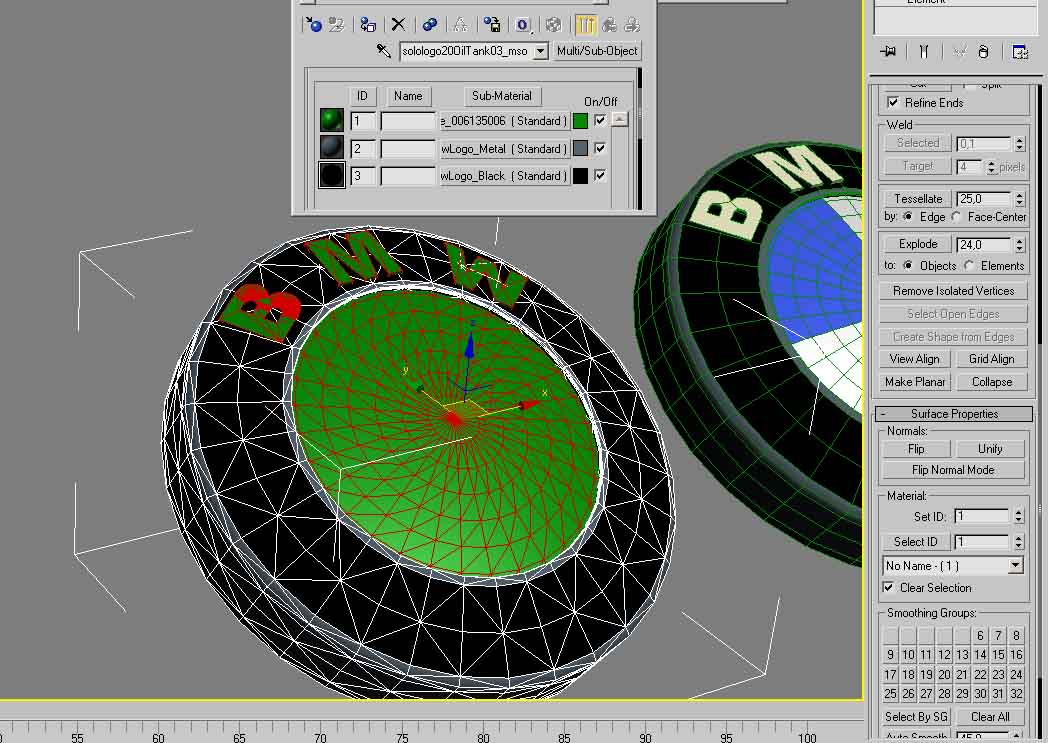Image resolution: width=1048 pixels, height=743 pixels.
Task: Click smoothing group 16 button
Action: point(1016,655)
